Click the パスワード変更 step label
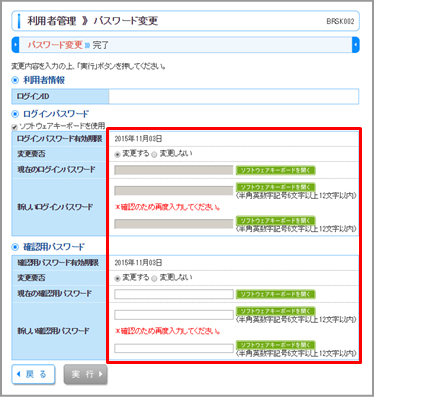This screenshot has width=438, height=397. (x=55, y=45)
